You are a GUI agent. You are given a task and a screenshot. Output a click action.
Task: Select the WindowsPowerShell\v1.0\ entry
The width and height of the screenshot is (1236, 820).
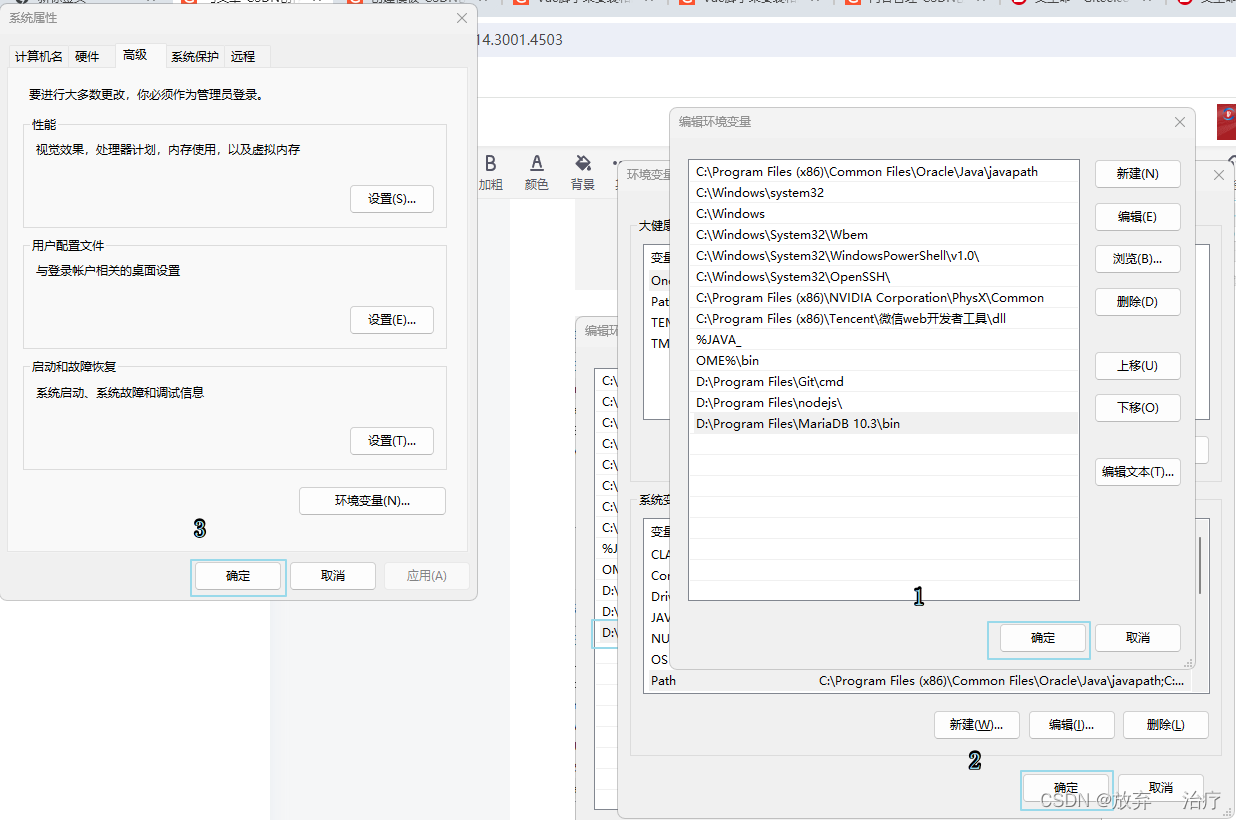point(884,256)
